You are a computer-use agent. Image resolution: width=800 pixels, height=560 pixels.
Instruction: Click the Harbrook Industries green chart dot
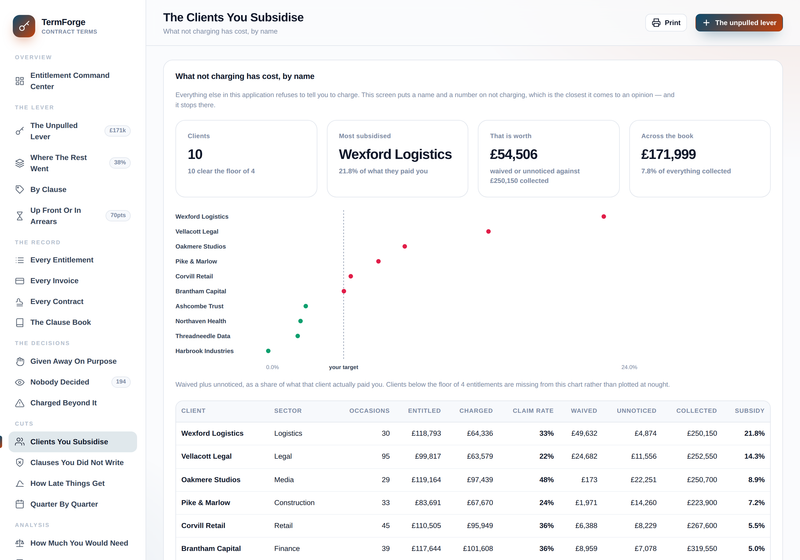(268, 351)
